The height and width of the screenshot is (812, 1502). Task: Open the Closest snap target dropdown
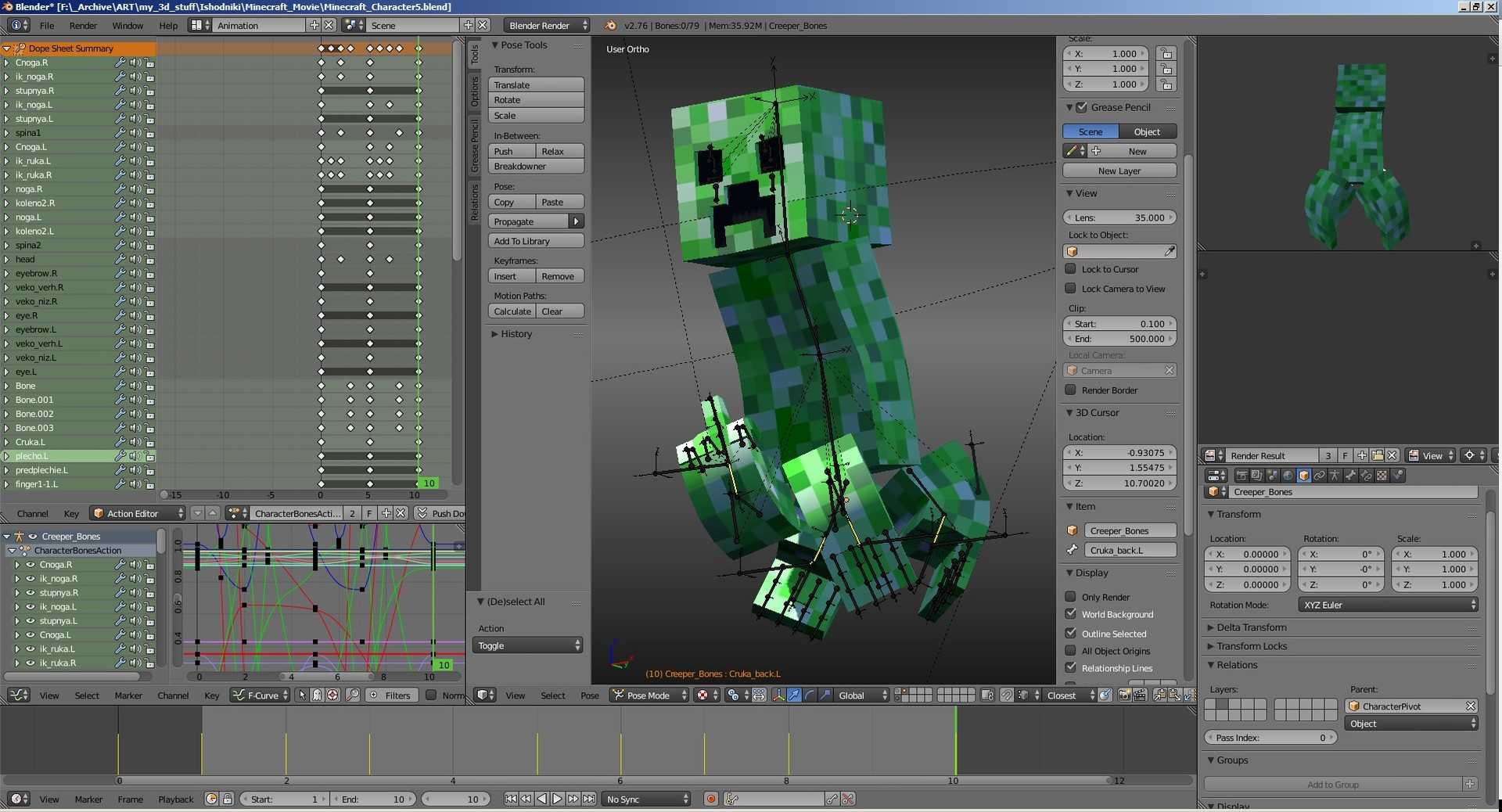1069,695
